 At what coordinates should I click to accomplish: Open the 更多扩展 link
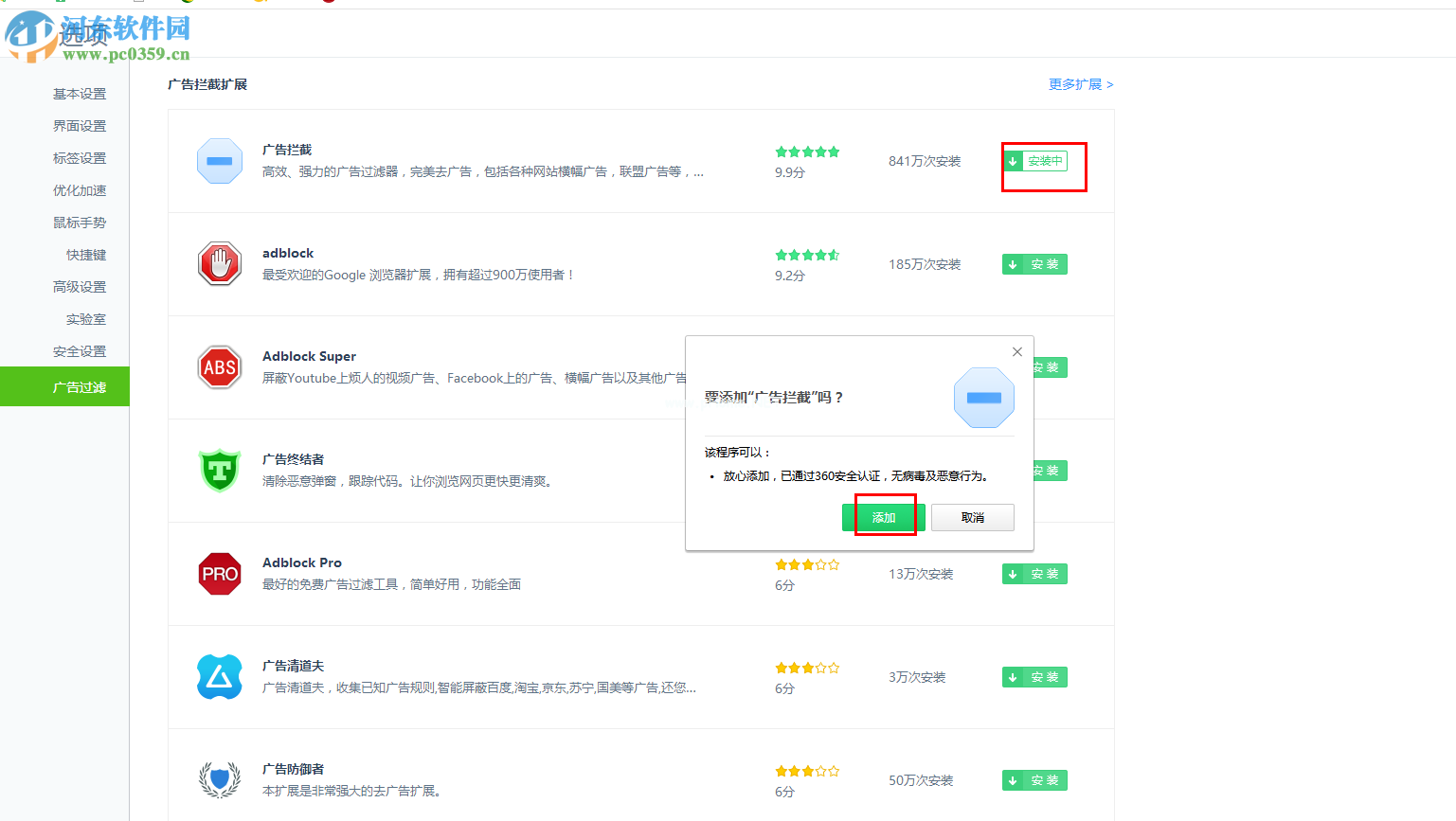1081,84
